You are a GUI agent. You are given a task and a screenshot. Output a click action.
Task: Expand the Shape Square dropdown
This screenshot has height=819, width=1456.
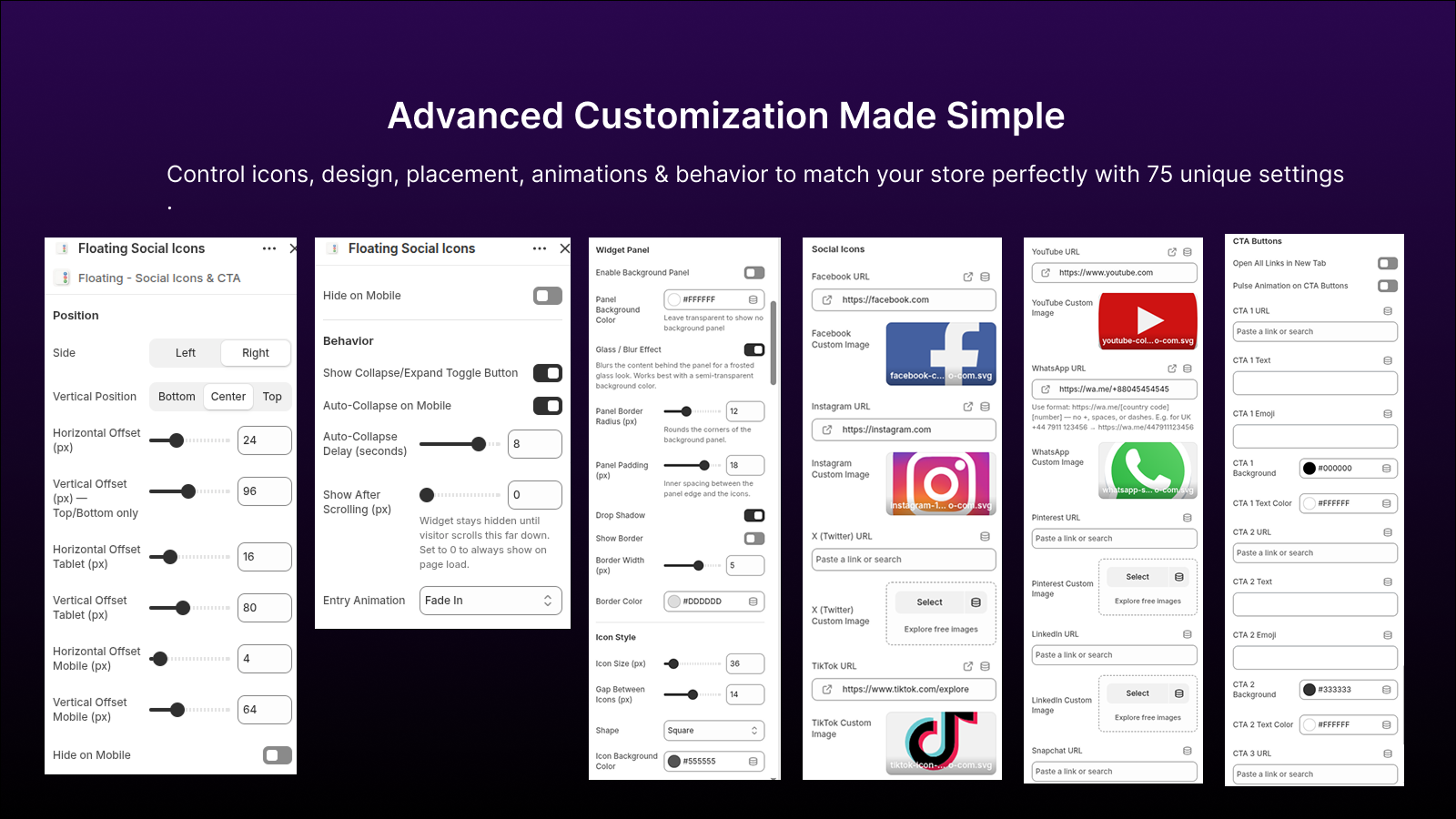click(x=714, y=731)
